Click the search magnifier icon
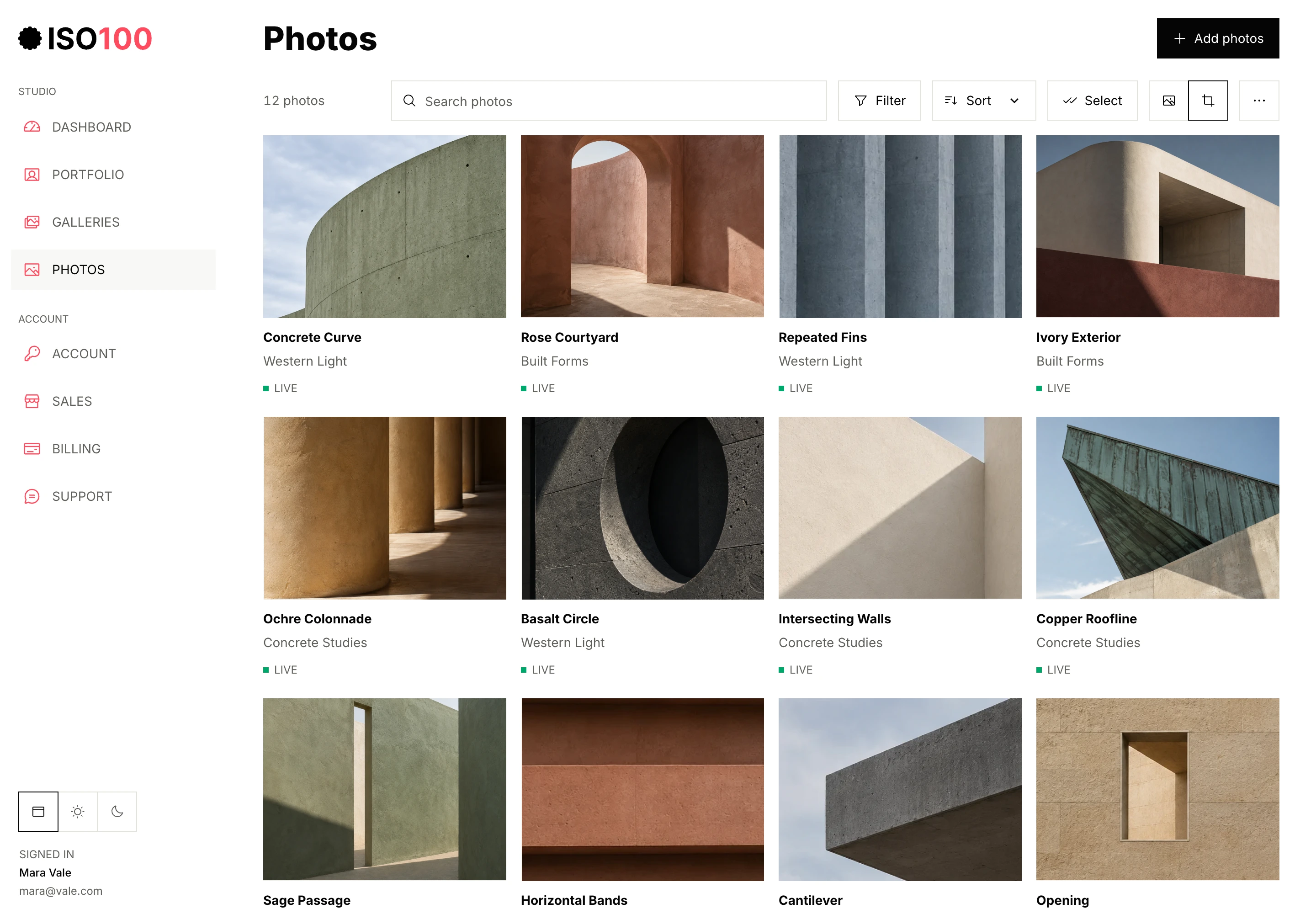This screenshot has height=914, width=1316. 409,101
